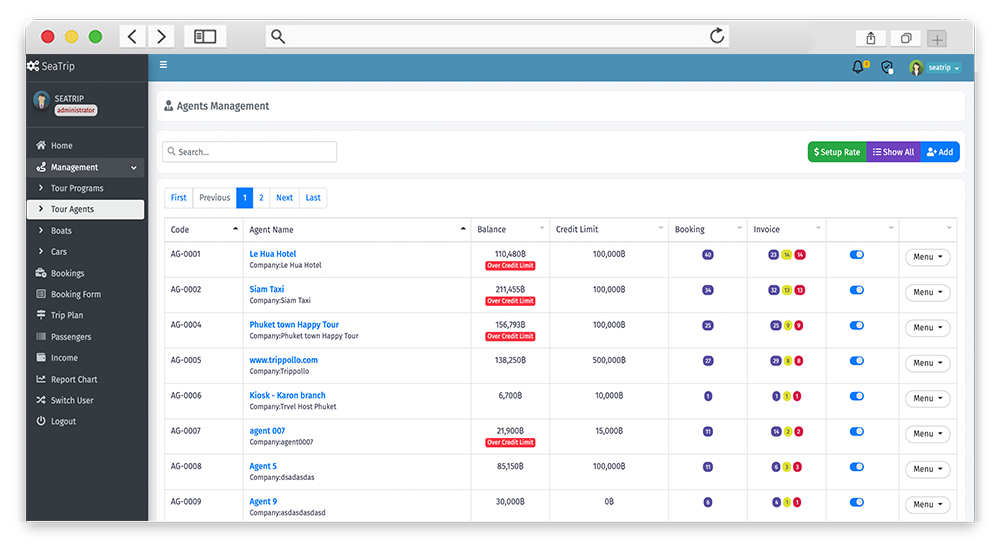Open the notifications bell icon
1000x557 pixels.
858,66
